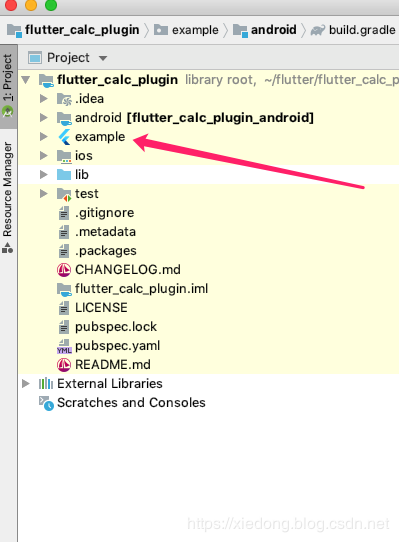Click the Scratches and Consoles icon
This screenshot has width=399, height=542.
click(46, 403)
